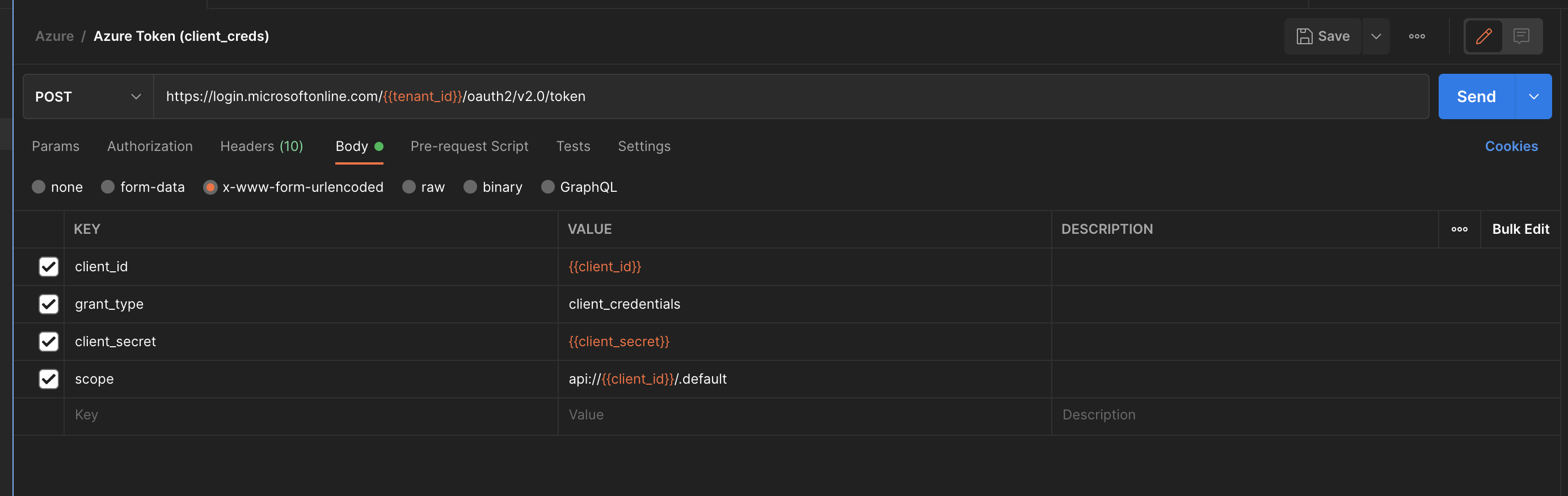The image size is (1568, 496).
Task: Open the request more-actions ellipsis menu
Action: click(1417, 36)
